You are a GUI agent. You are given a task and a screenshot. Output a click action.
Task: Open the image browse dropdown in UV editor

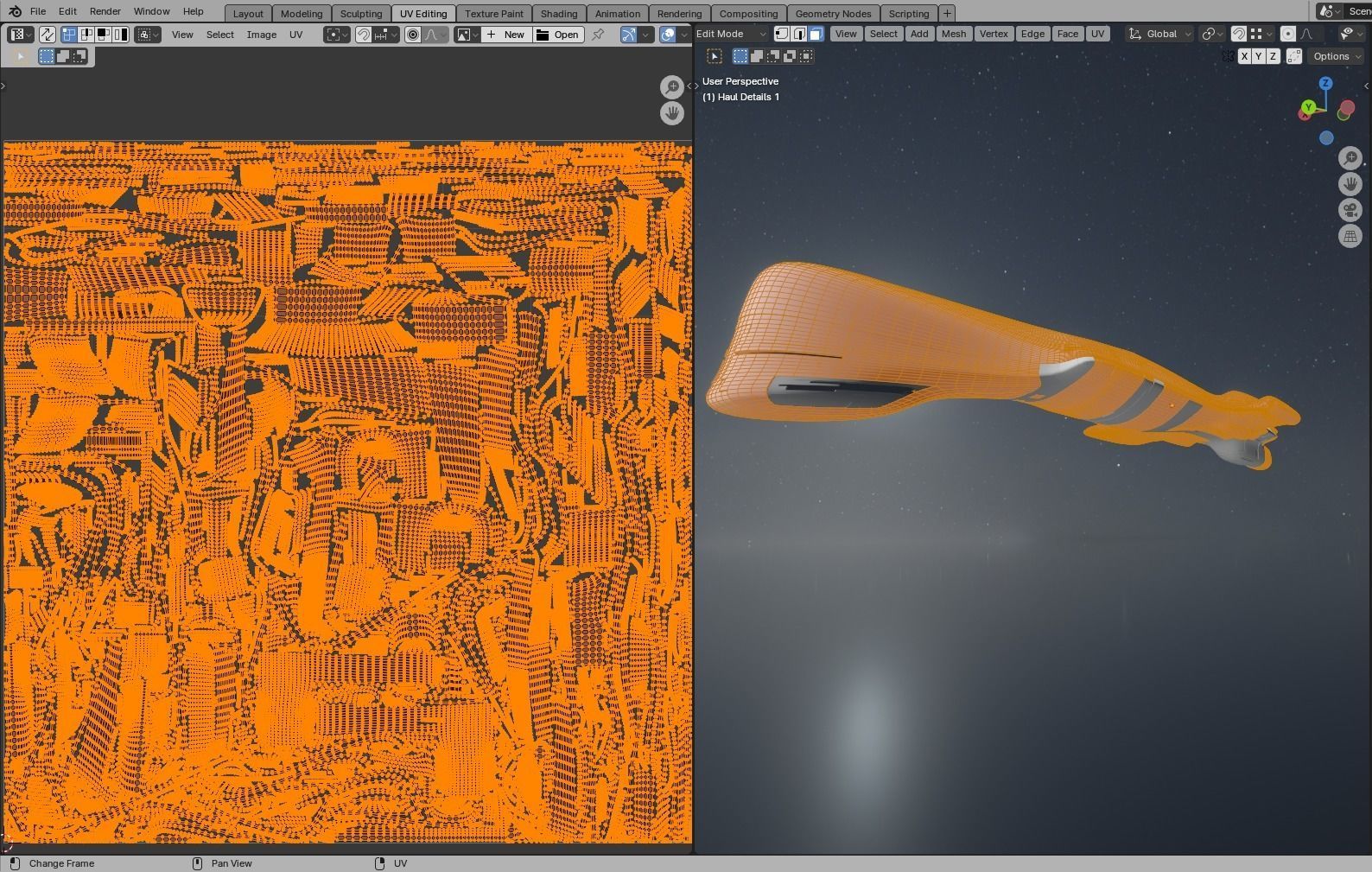(467, 35)
